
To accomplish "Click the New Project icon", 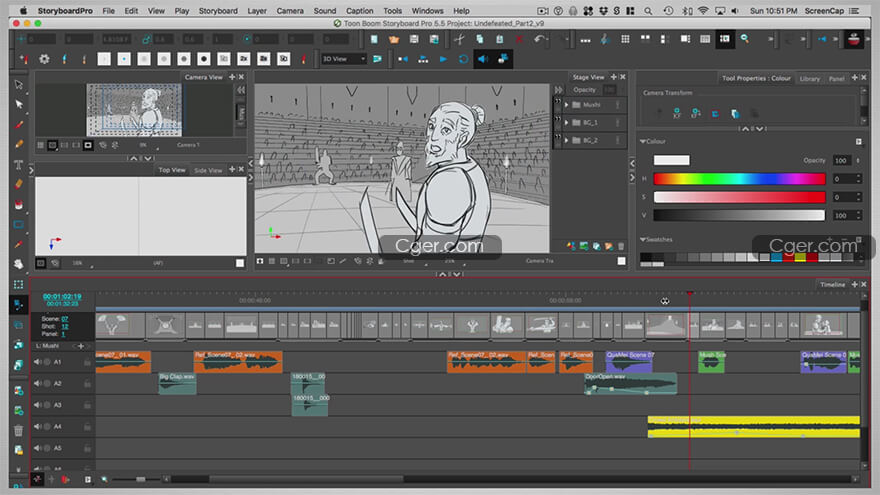I will click(374, 39).
